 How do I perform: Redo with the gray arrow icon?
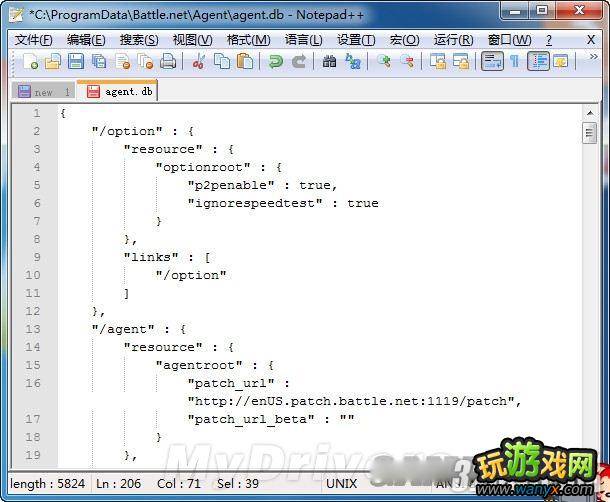(299, 61)
